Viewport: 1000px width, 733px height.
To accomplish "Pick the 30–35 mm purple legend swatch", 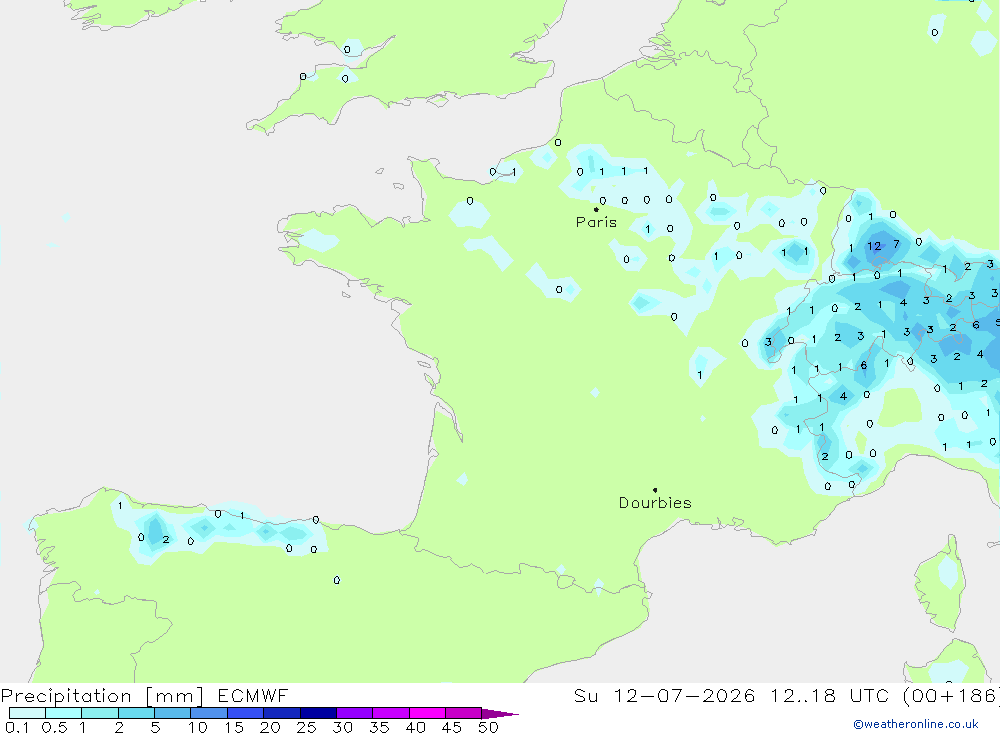I will pos(354,713).
